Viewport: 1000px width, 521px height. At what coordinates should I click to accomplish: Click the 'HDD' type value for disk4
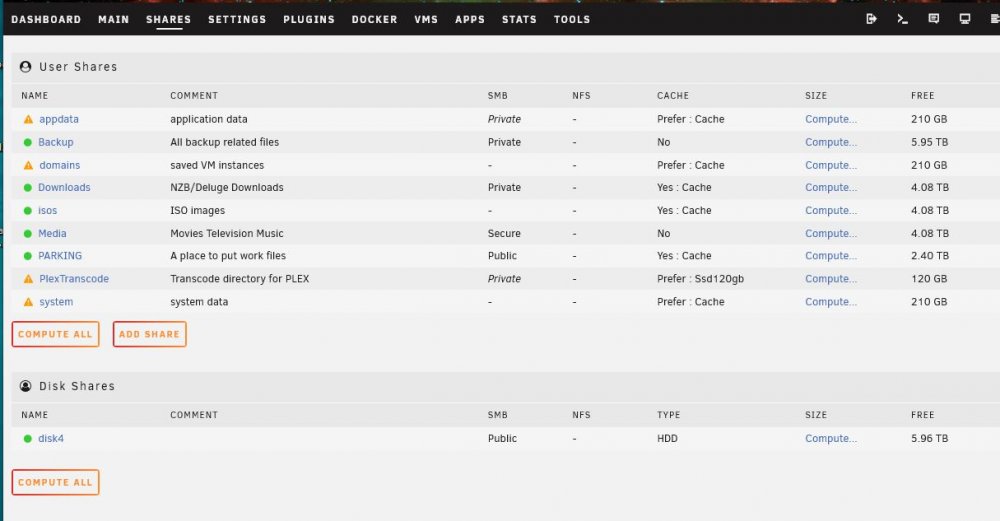667,439
